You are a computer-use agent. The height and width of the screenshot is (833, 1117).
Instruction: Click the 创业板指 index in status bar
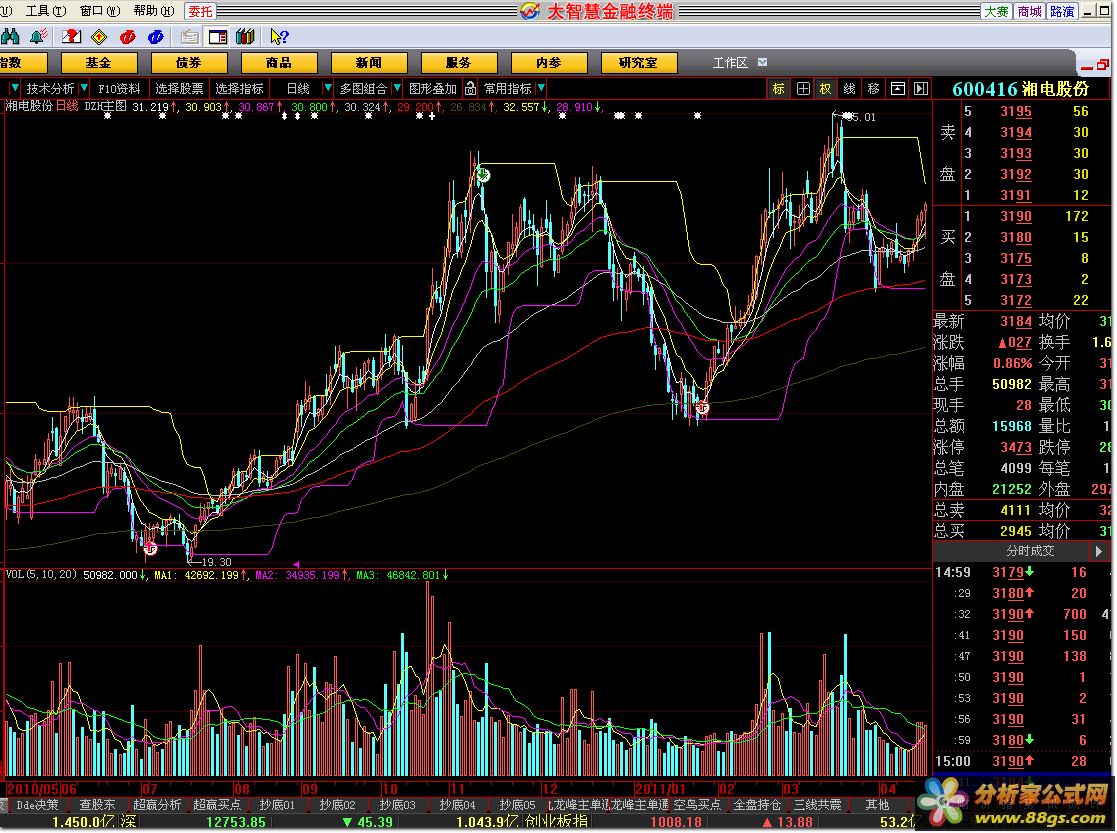coord(556,821)
